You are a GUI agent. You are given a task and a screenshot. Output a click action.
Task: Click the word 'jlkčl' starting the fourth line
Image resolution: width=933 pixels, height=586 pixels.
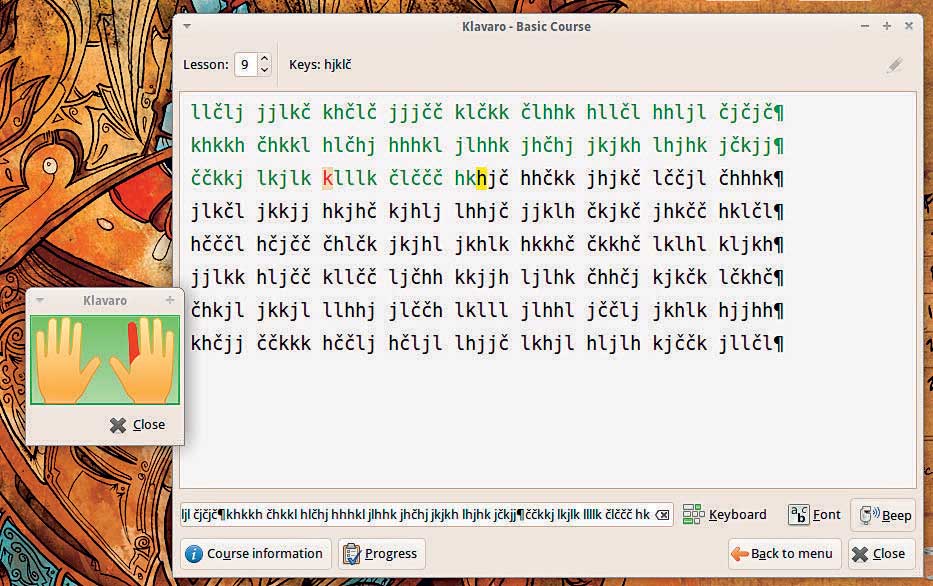218,211
